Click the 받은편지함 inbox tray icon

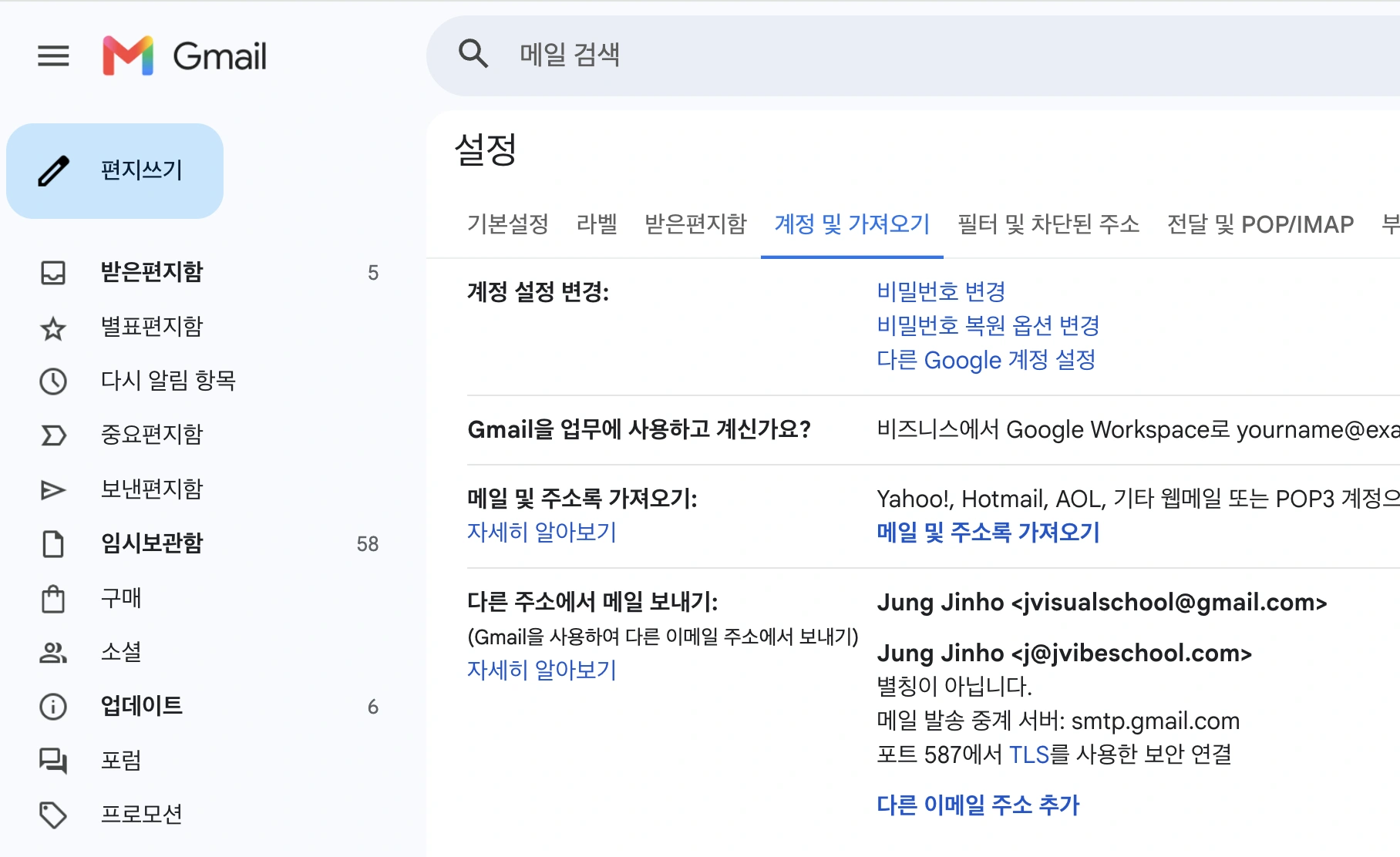tap(53, 272)
